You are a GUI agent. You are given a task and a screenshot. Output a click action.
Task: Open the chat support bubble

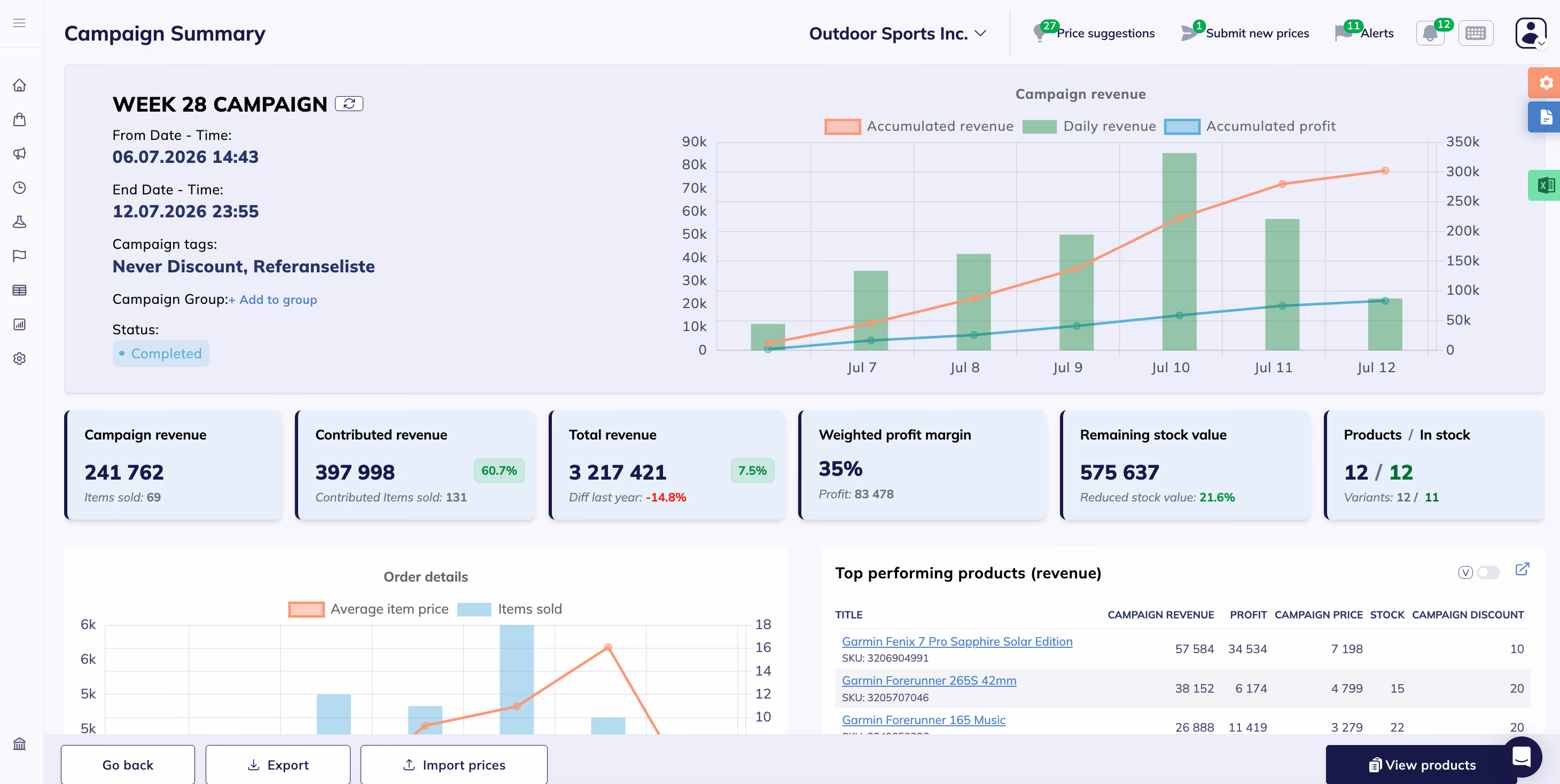point(1520,757)
